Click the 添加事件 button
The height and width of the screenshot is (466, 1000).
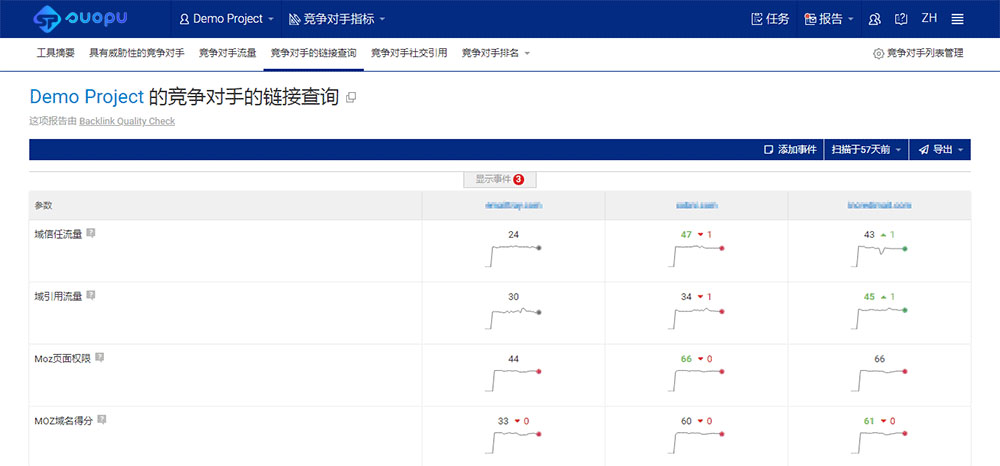[x=790, y=150]
